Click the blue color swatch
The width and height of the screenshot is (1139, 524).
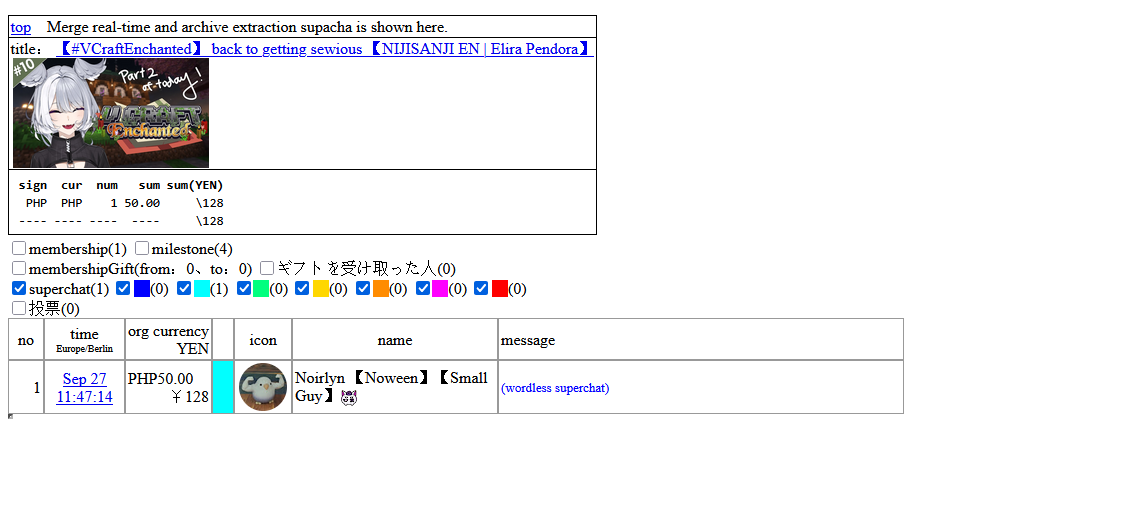click(142, 289)
